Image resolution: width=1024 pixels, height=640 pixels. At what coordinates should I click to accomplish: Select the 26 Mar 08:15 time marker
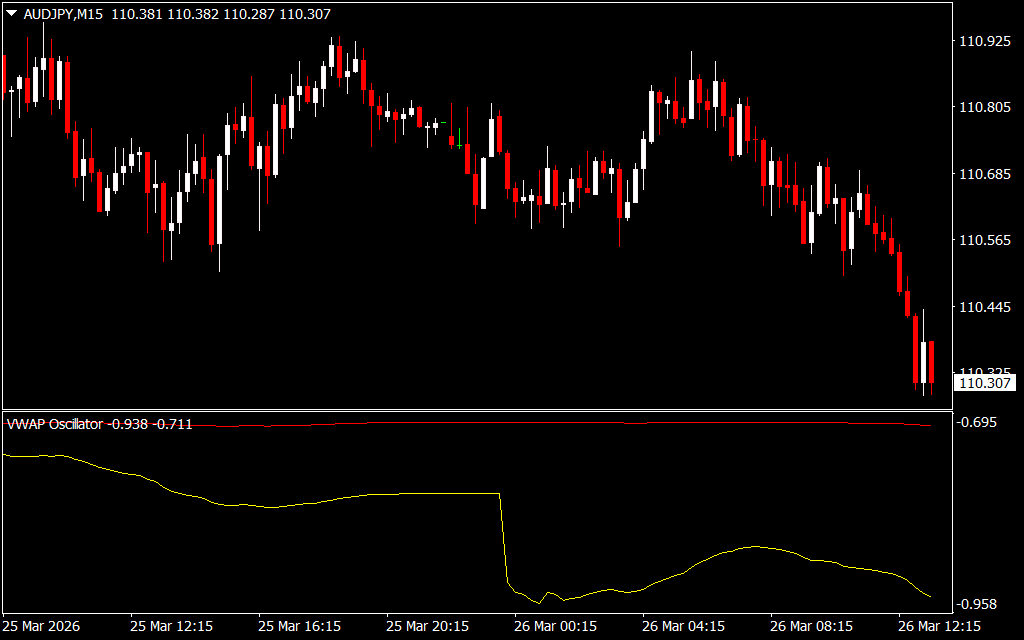coord(811,626)
